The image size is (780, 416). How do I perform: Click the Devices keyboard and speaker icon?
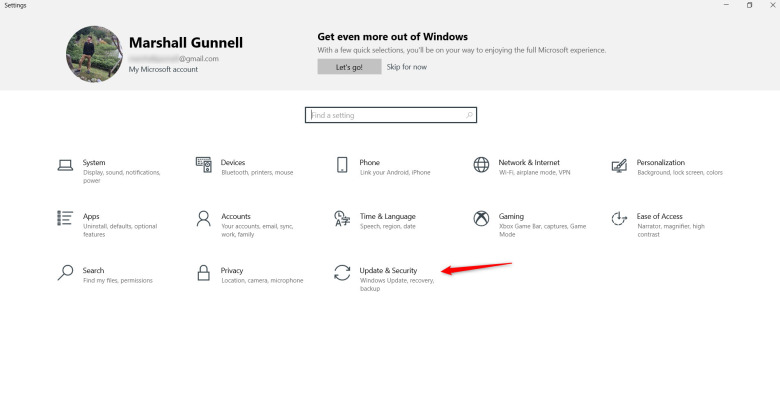point(203,165)
